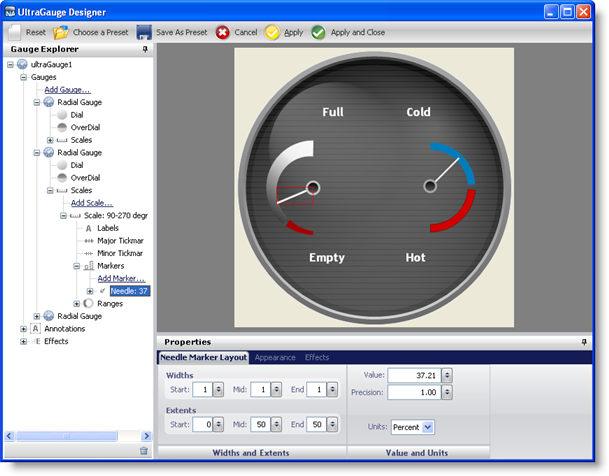The width and height of the screenshot is (609, 476).
Task: Expand the Ranges tree node
Action: (x=76, y=303)
